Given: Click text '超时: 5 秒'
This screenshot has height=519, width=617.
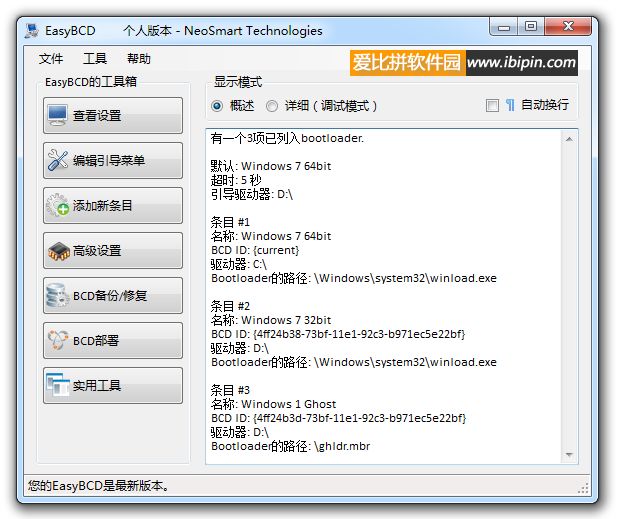Looking at the screenshot, I should pyautogui.click(x=236, y=180).
